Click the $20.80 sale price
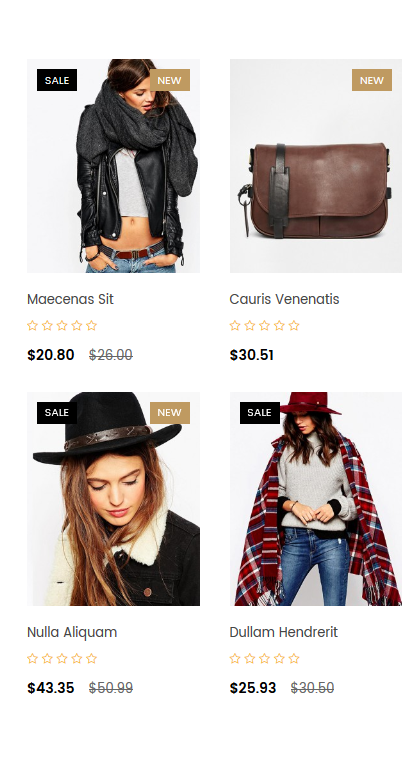This screenshot has width=418, height=761. pyautogui.click(x=51, y=355)
